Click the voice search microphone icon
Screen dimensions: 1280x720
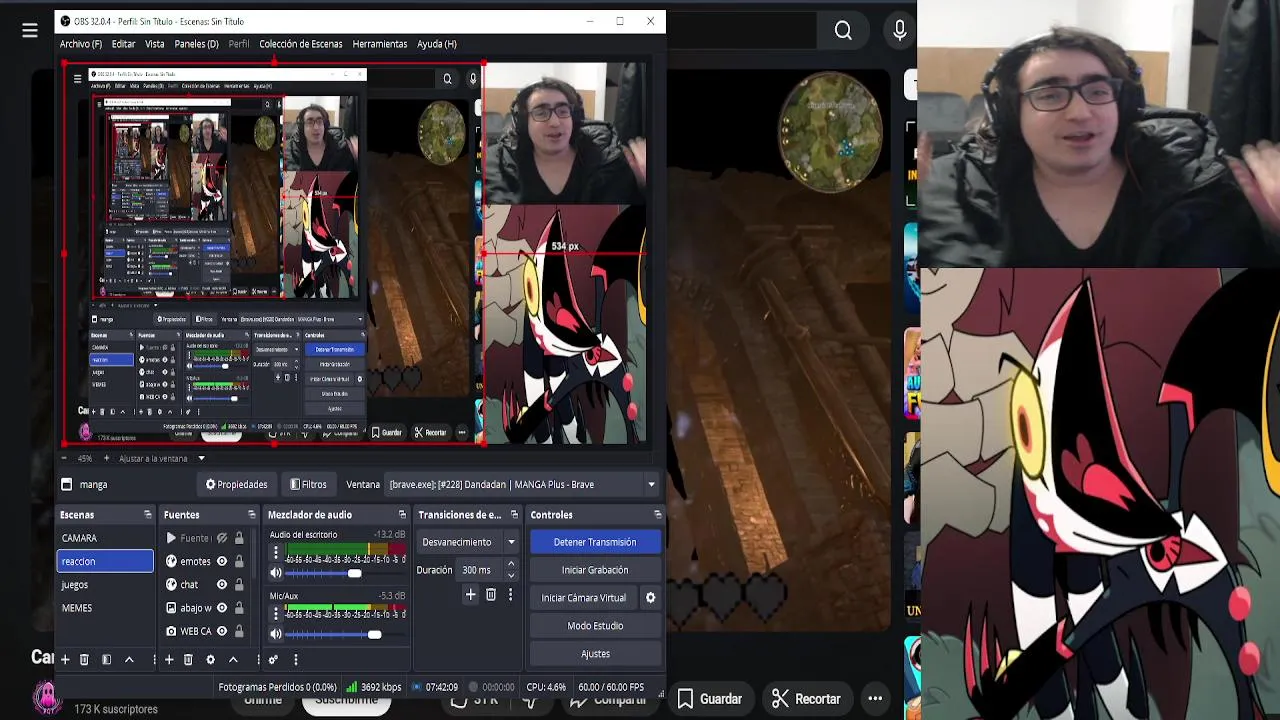click(900, 31)
